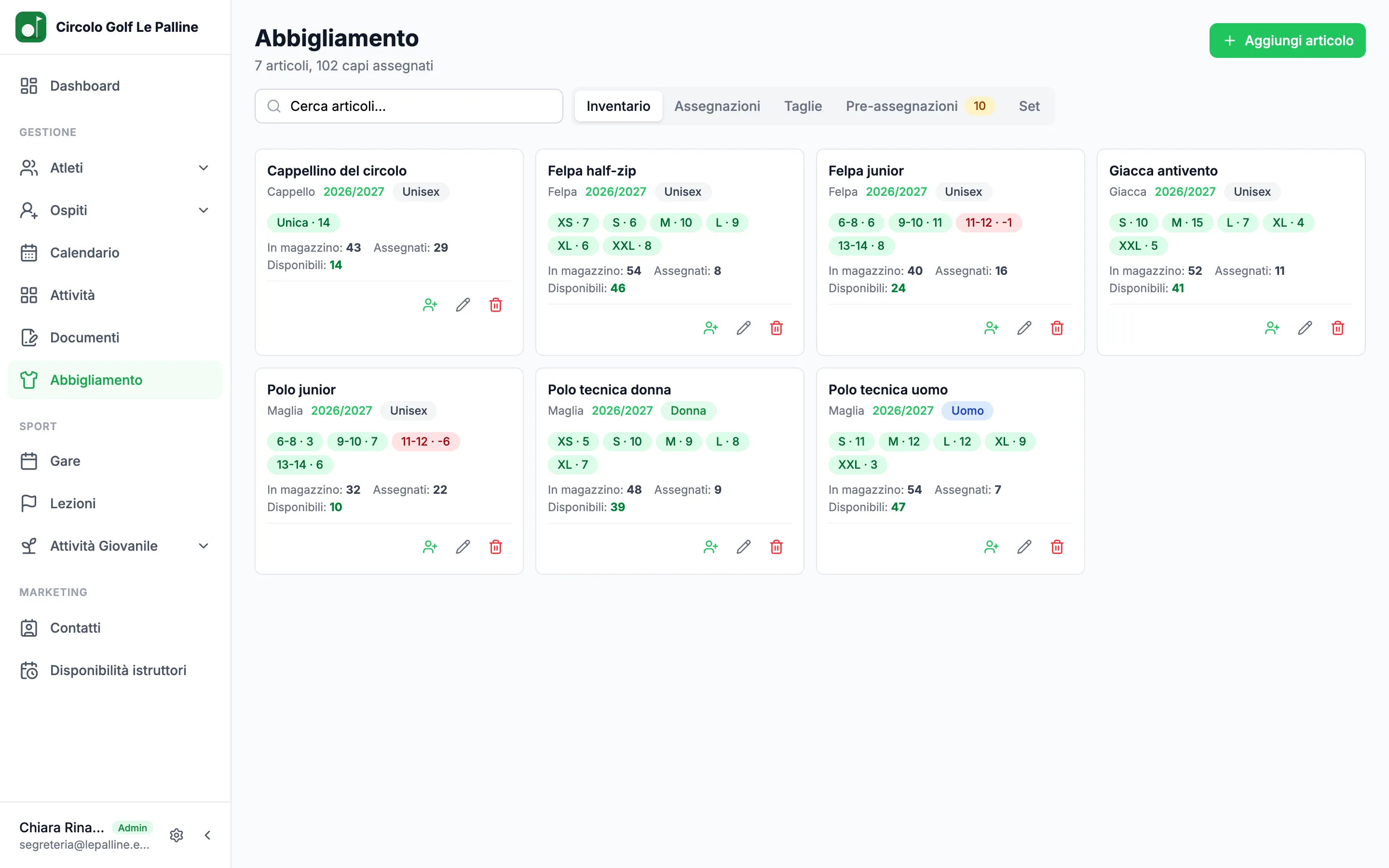Image resolution: width=1389 pixels, height=868 pixels.
Task: Go to Dashboard in the sidebar
Action: pos(115,86)
